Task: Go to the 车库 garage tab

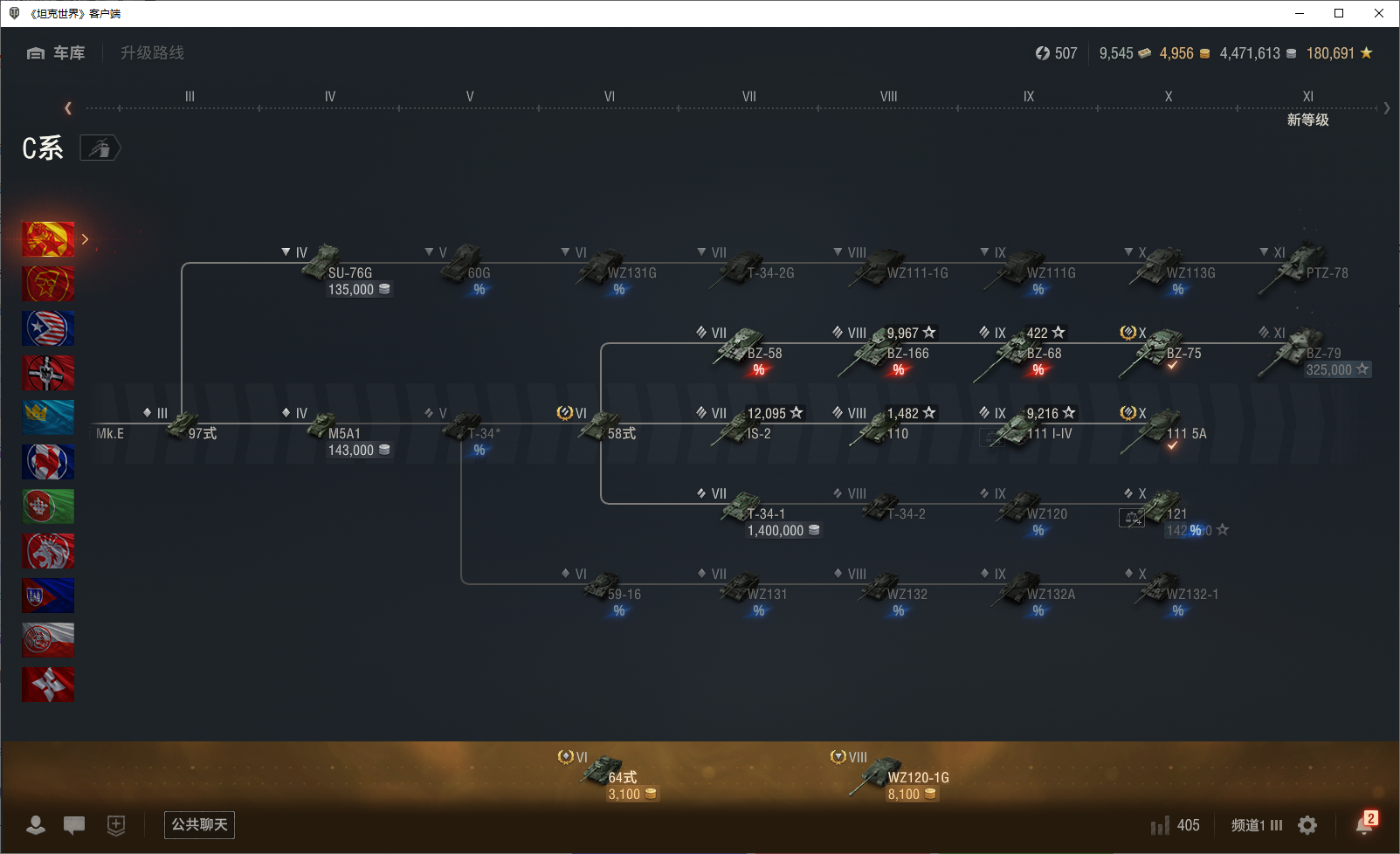Action: click(x=56, y=53)
